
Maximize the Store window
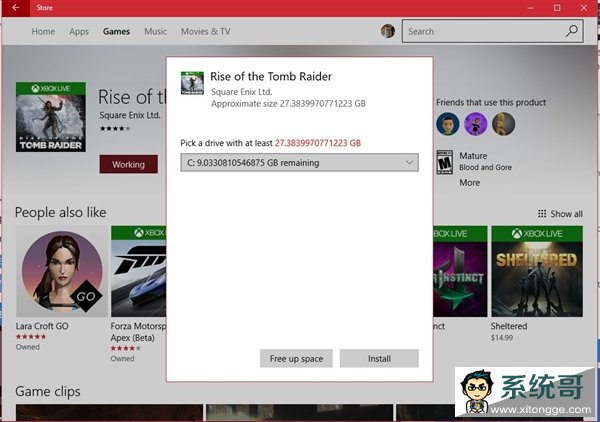pos(557,8)
